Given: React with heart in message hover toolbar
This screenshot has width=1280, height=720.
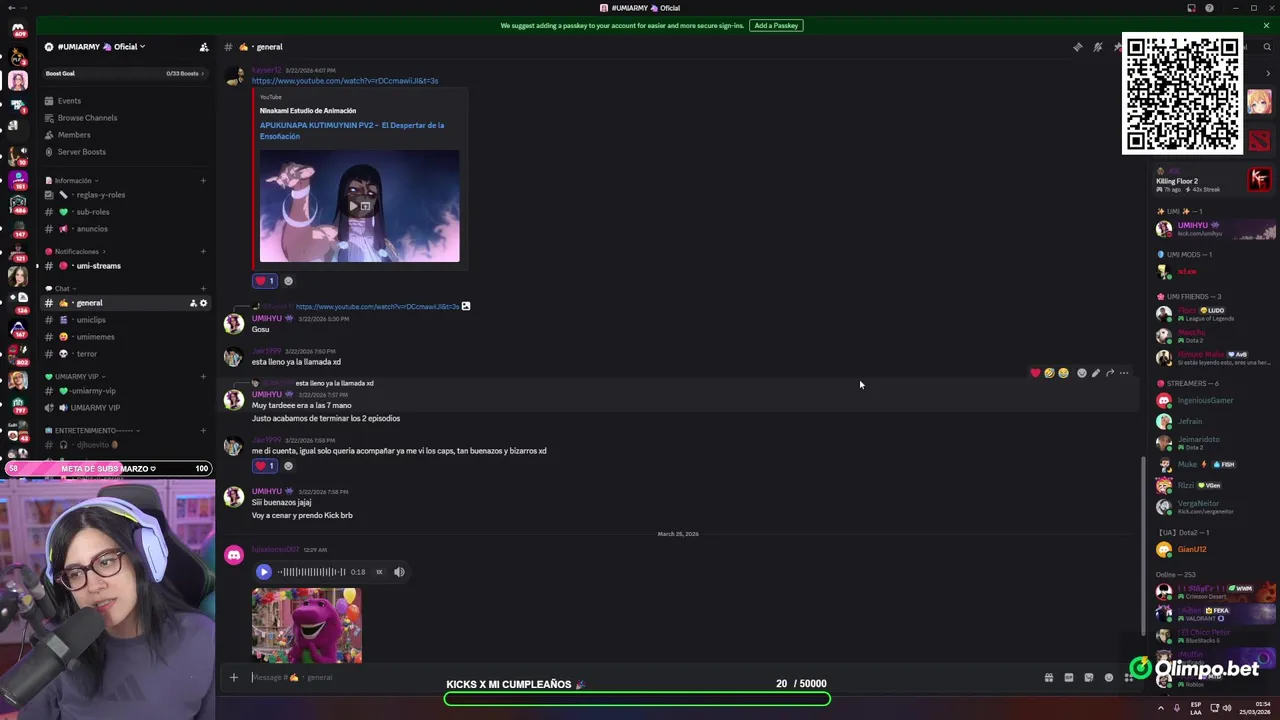Looking at the screenshot, I should 1035,373.
